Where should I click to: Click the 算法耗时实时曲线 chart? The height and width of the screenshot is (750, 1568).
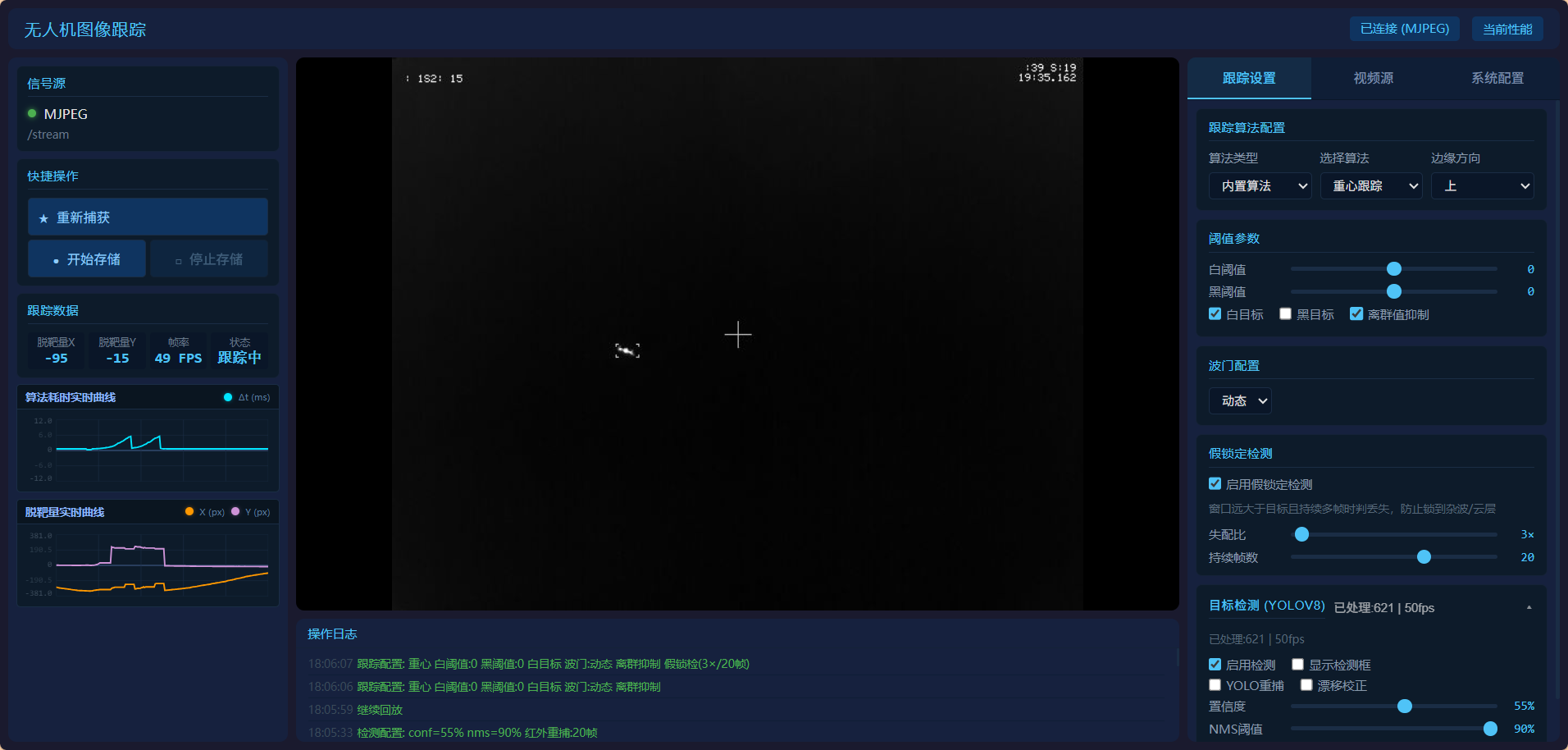tap(148, 450)
